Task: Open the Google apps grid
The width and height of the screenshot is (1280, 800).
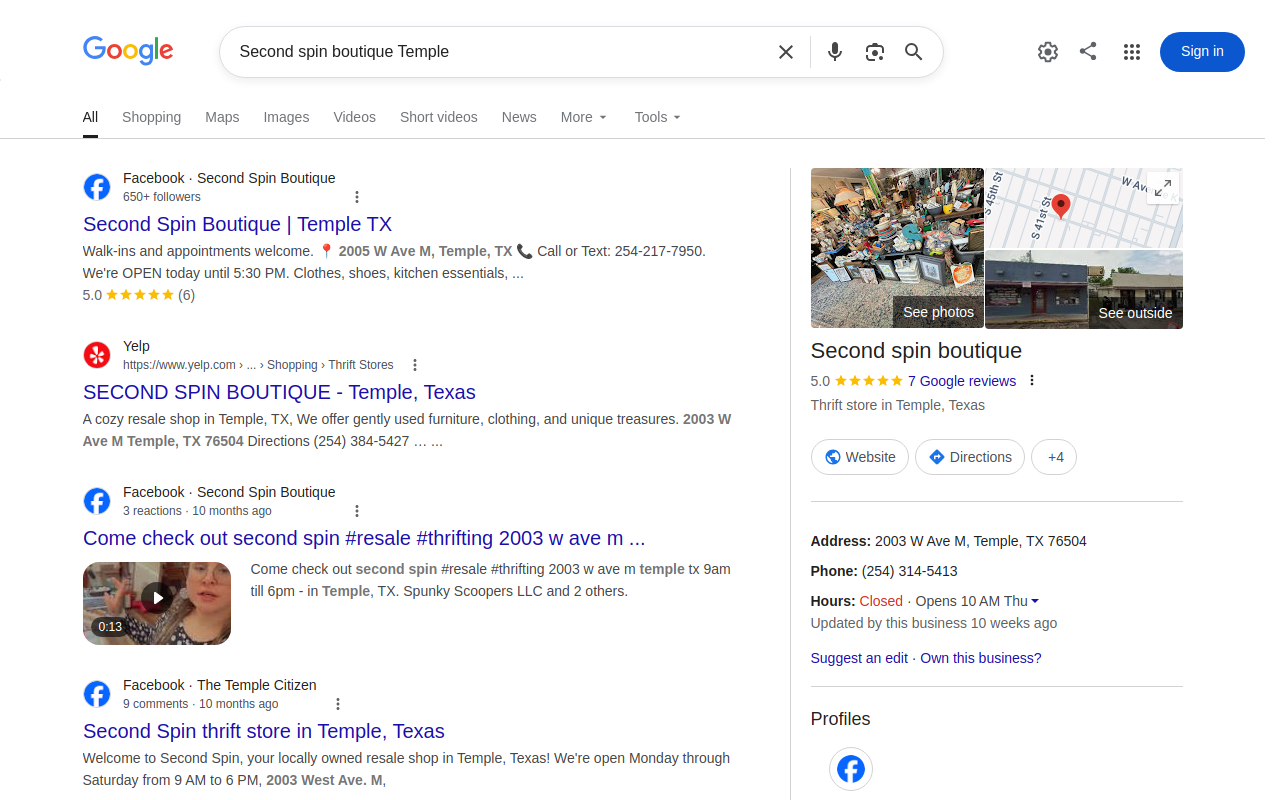Action: (1132, 52)
